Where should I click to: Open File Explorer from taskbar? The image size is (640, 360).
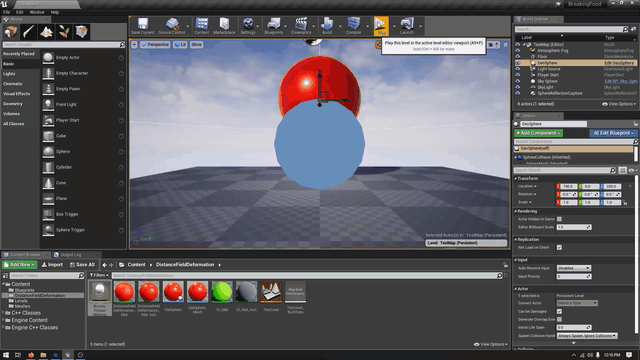click(43, 355)
